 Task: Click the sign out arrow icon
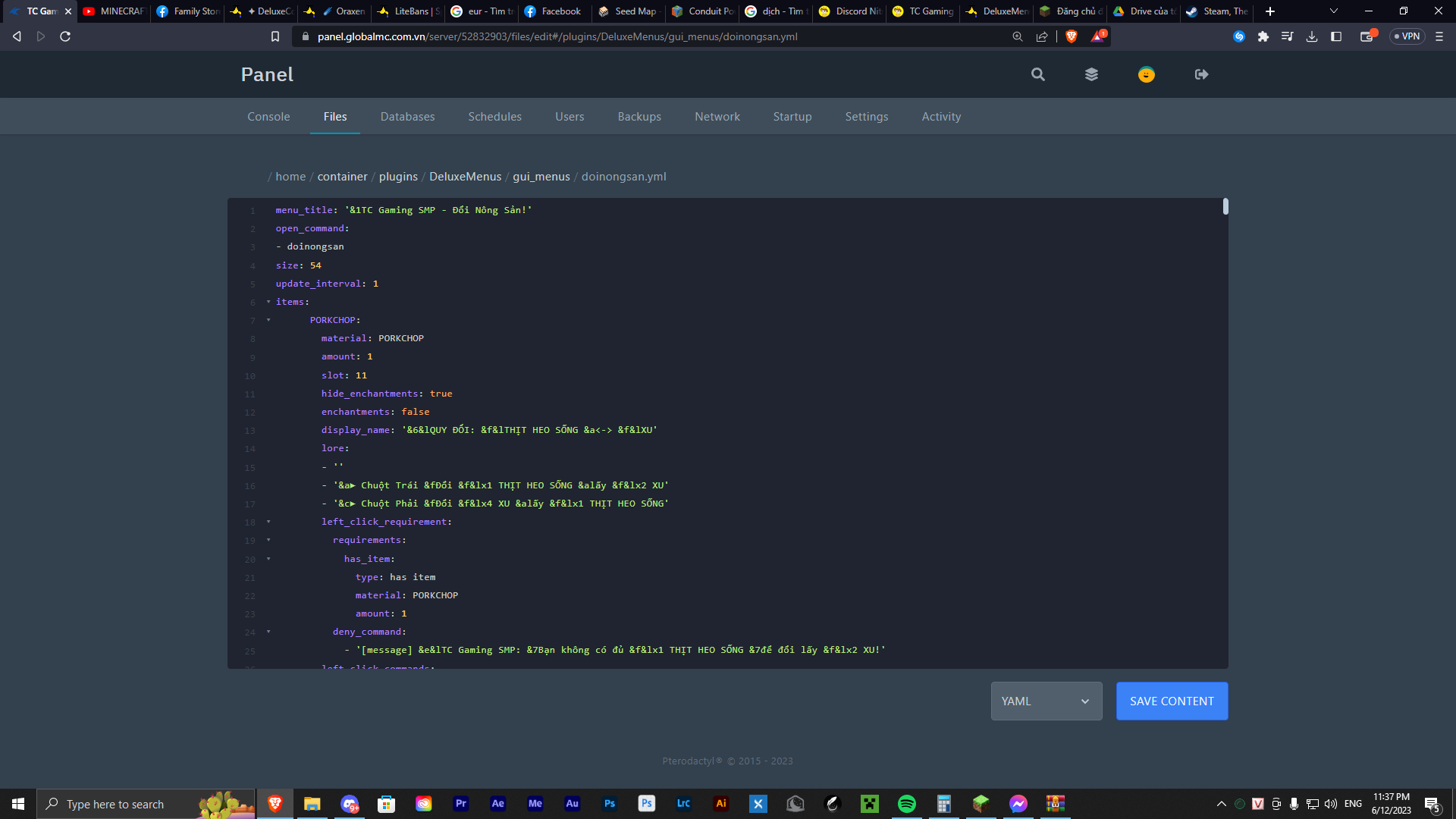point(1201,74)
